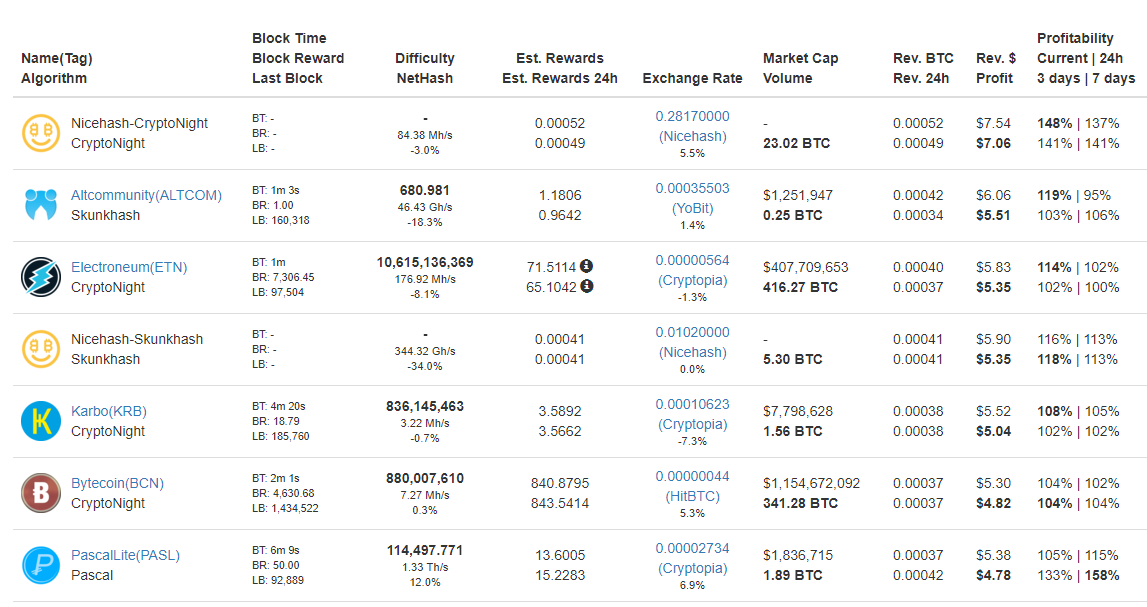Click the Altcommunity coin logo

coord(41,205)
